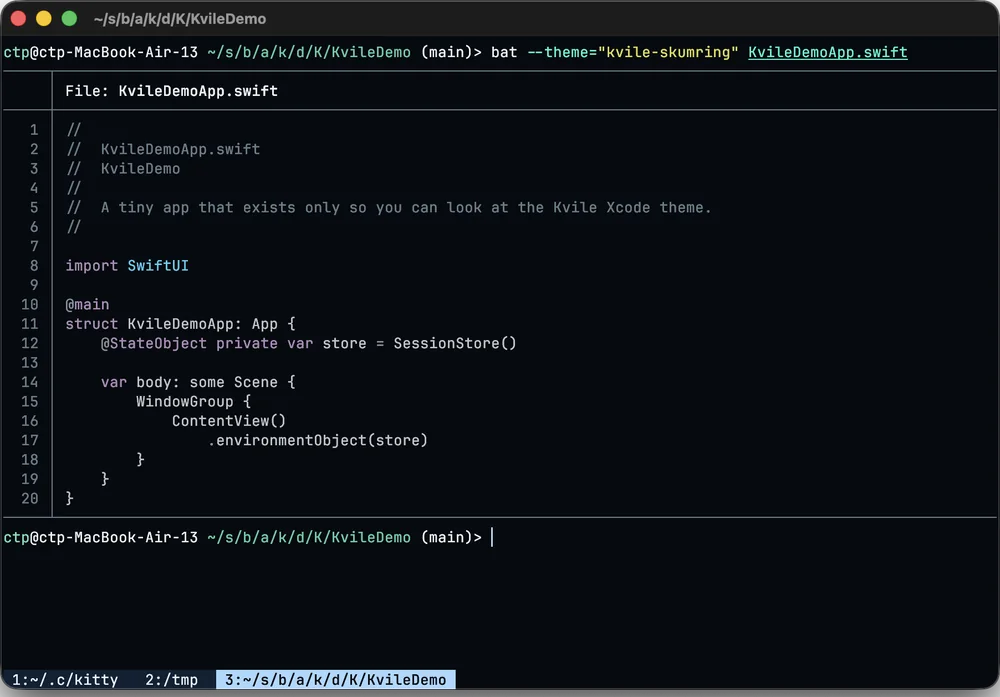Screen dimensions: 1000x697
Task: Click the bottom shell prompt cursor
Action: (x=492, y=538)
